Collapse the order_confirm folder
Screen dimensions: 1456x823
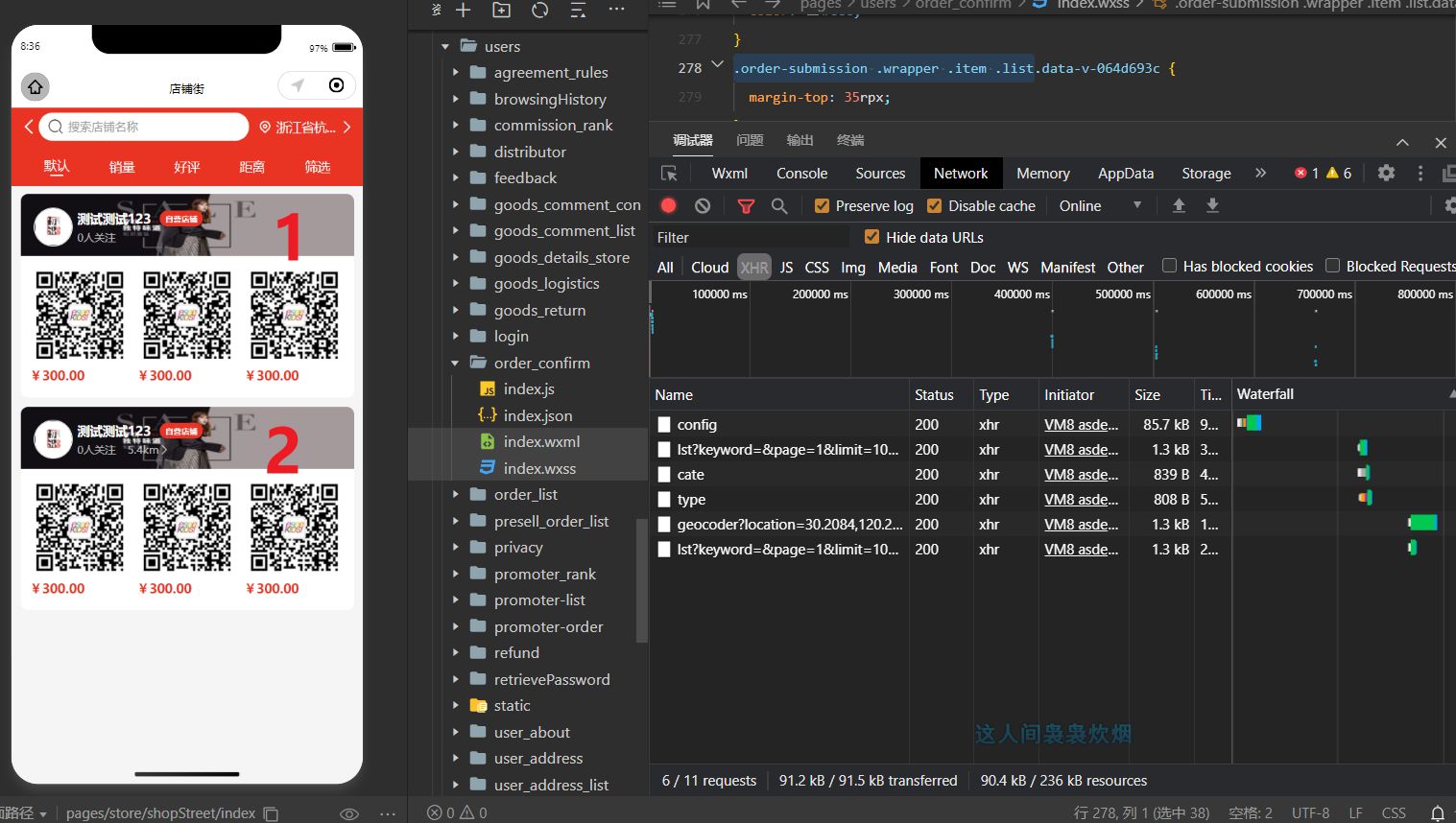click(455, 363)
